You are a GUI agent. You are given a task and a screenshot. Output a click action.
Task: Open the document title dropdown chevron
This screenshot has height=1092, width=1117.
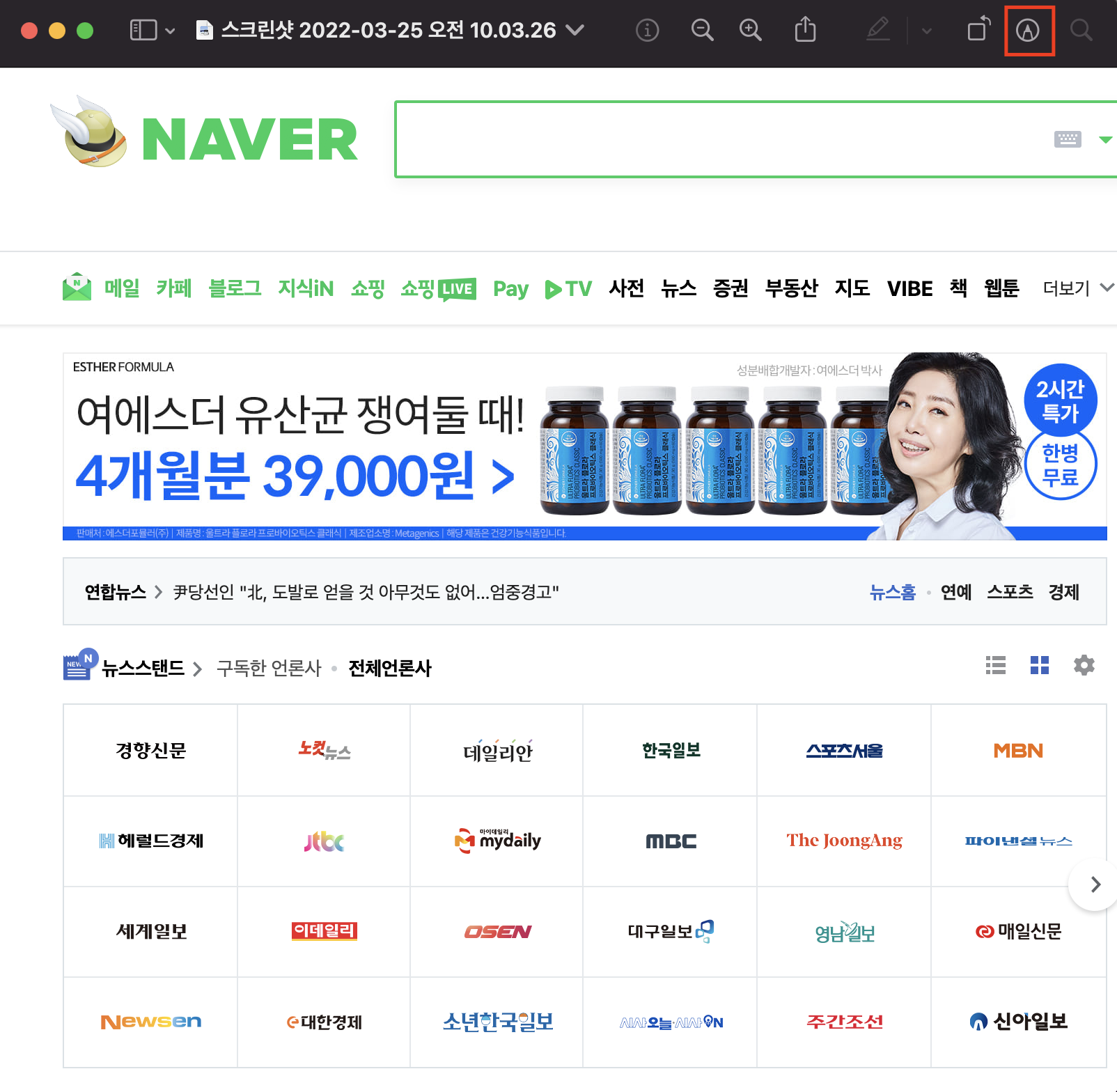[575, 30]
